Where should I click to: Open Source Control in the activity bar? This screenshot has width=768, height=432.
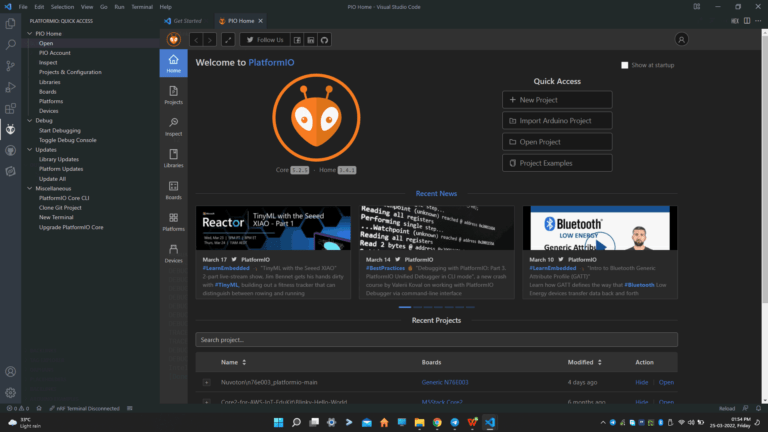[x=11, y=66]
